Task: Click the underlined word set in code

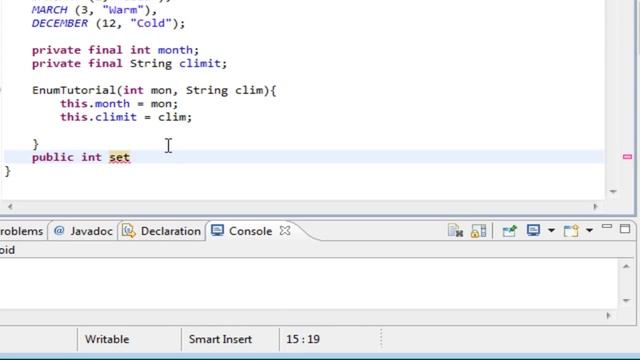Action: click(x=119, y=157)
